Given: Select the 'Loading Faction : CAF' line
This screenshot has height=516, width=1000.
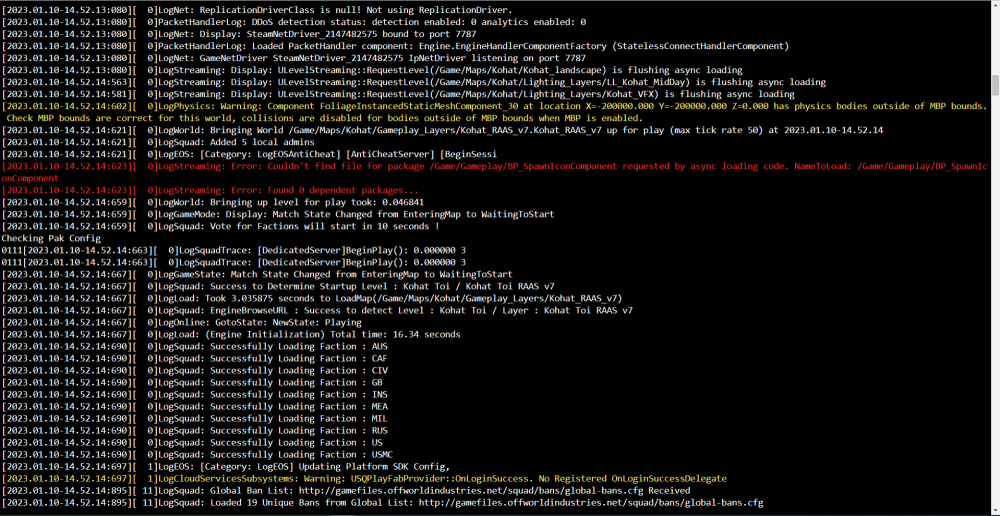Looking at the screenshot, I should 195,358.
